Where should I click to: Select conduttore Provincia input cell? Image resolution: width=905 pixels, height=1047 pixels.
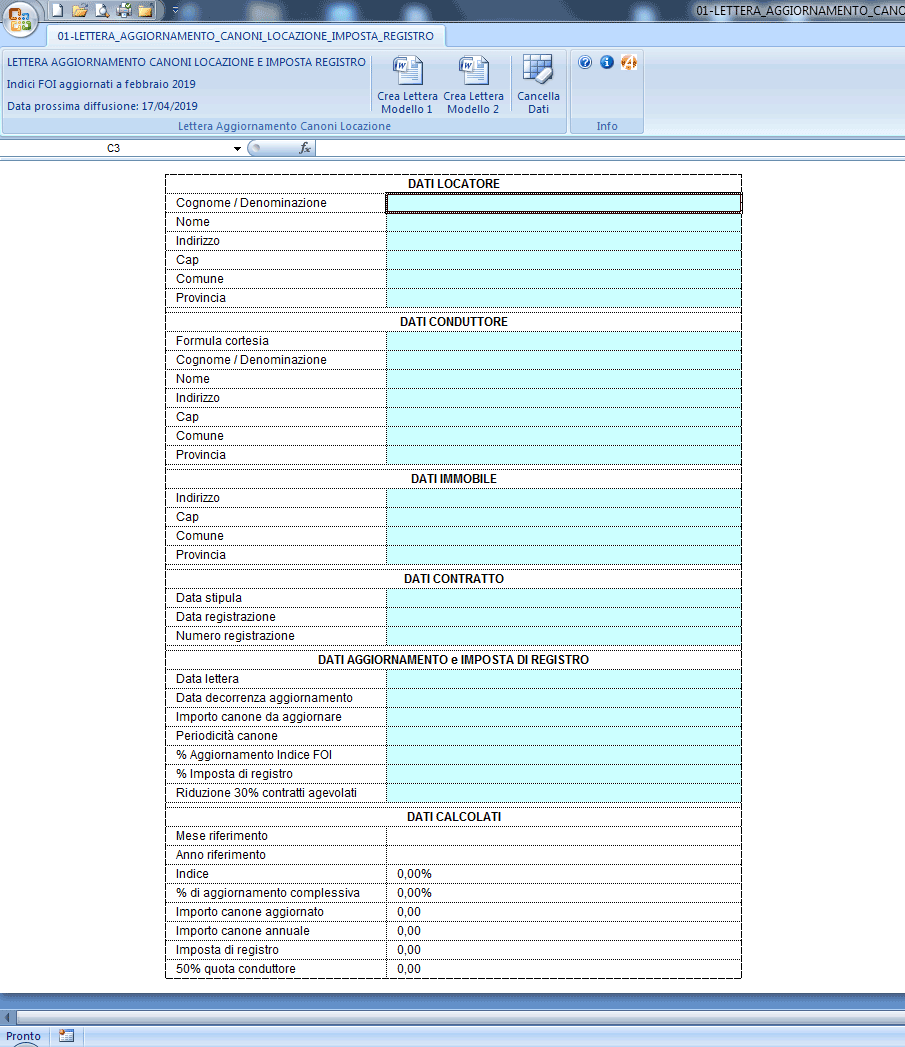click(x=564, y=455)
